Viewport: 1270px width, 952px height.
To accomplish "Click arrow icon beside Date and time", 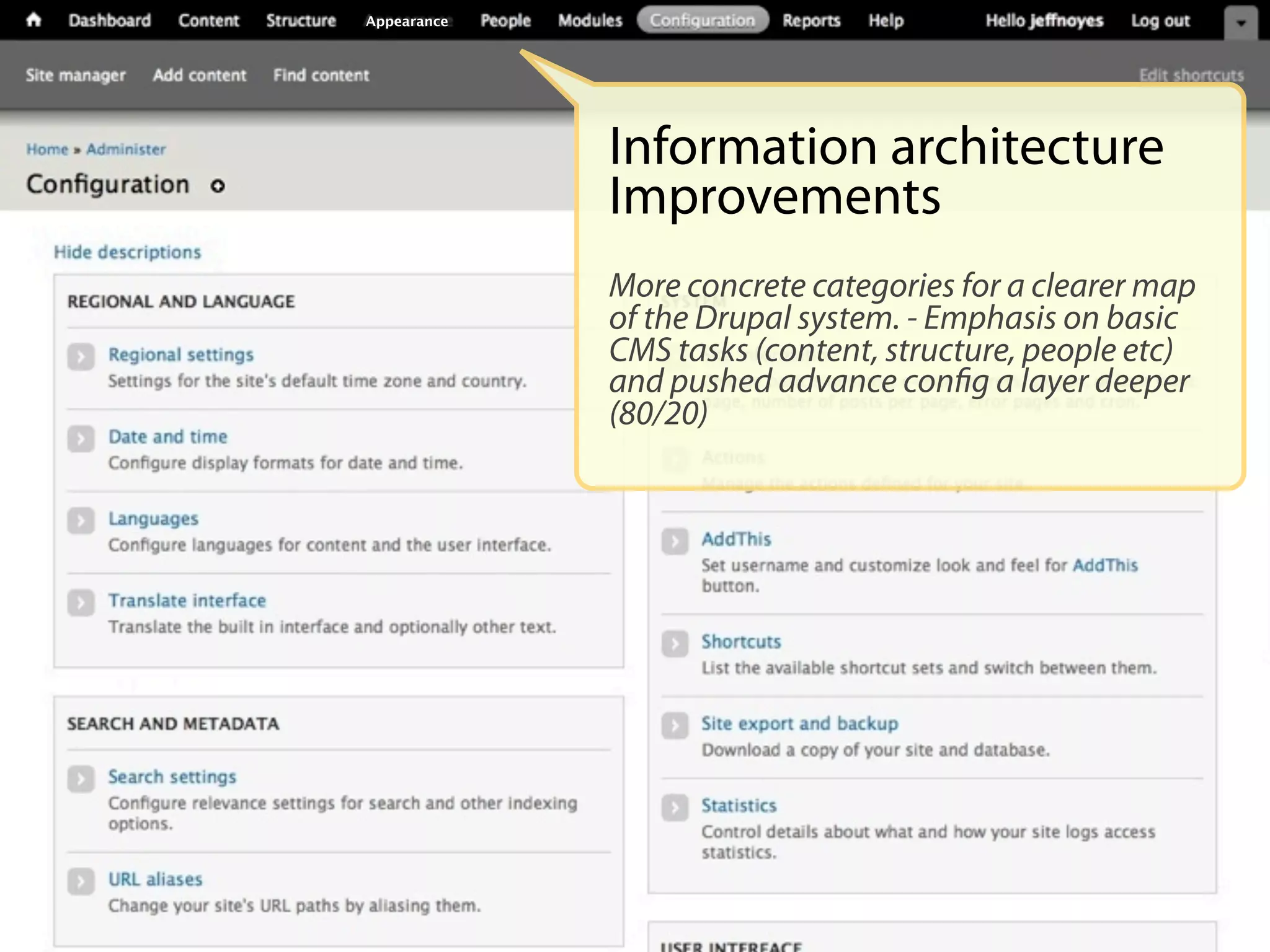I will 81,439.
